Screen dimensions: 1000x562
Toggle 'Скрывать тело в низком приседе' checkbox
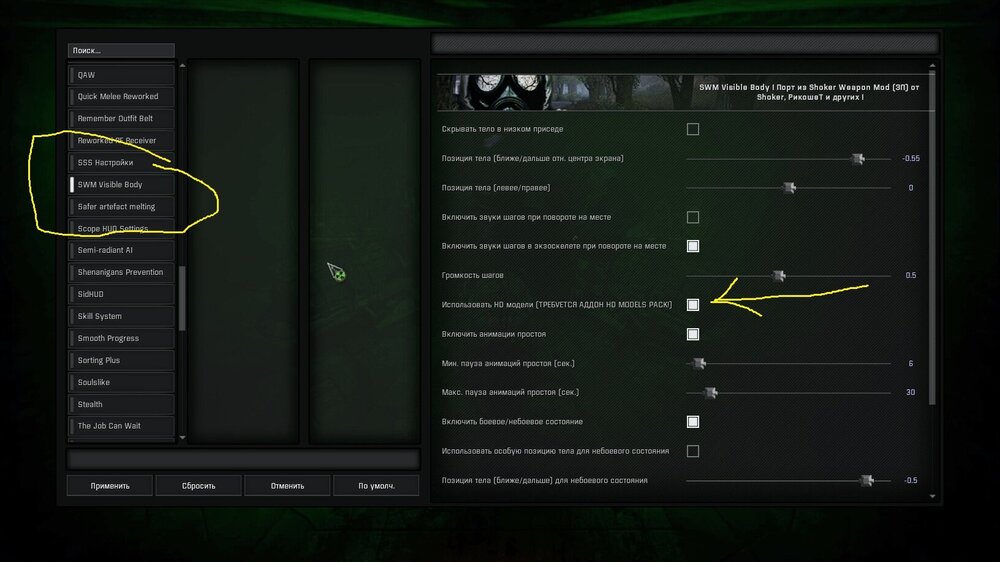pos(693,129)
